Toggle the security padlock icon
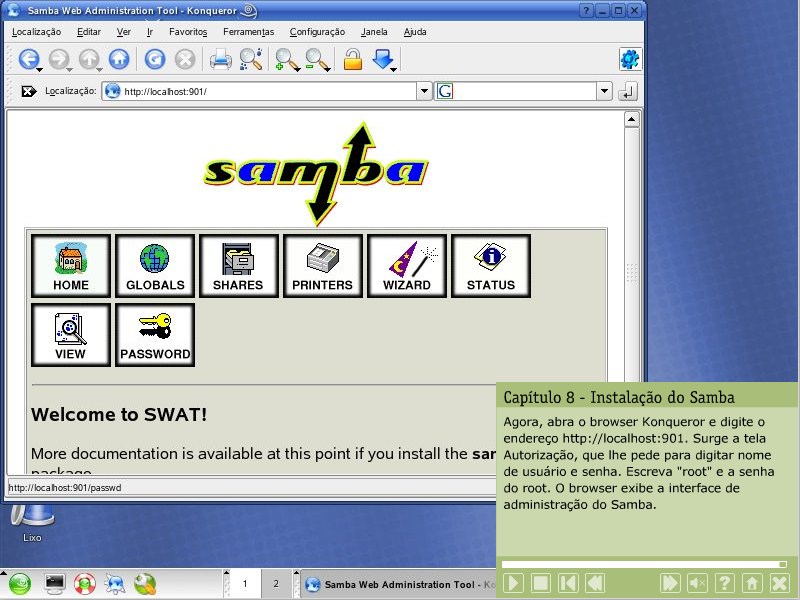Screen dimensions: 800x600 [352, 60]
